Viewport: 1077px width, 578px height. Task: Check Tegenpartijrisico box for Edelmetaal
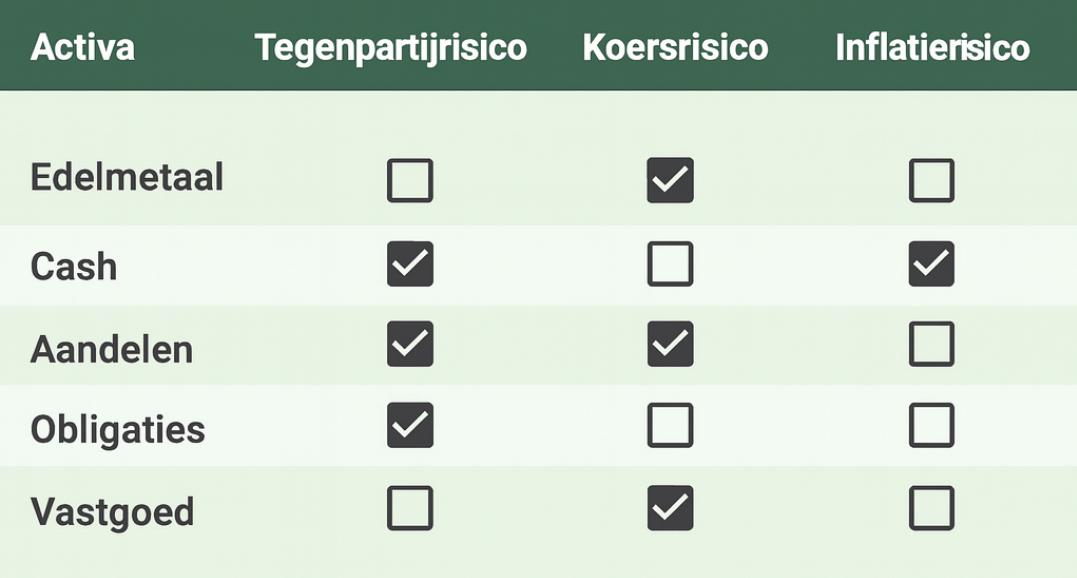pyautogui.click(x=410, y=181)
